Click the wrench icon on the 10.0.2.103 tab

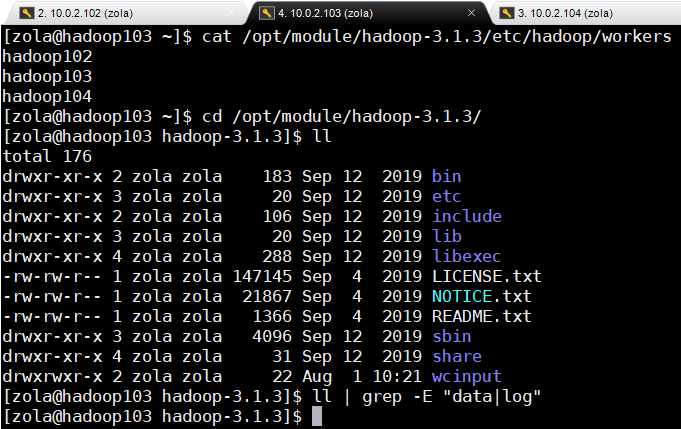point(267,13)
